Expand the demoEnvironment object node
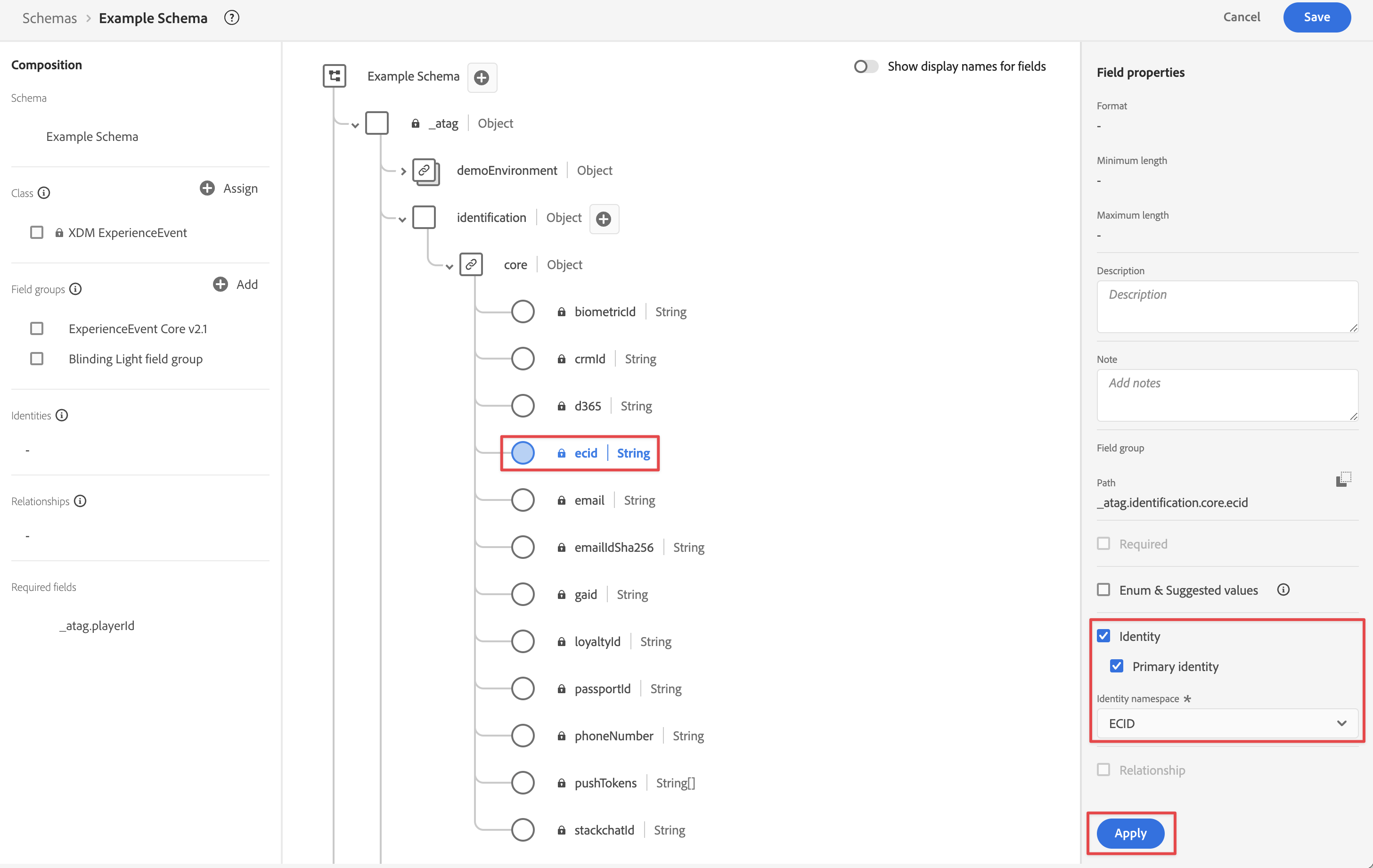1373x868 pixels. [x=403, y=171]
